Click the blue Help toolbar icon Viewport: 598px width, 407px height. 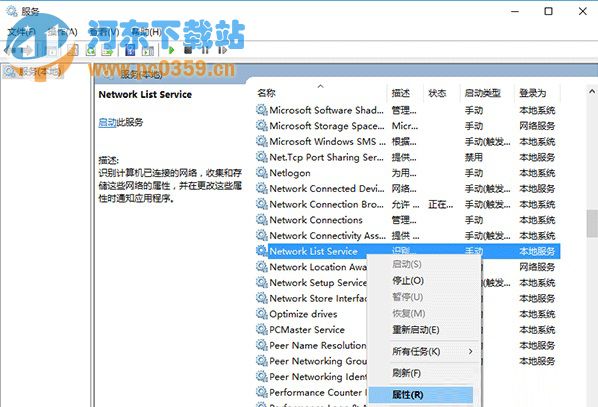click(x=130, y=50)
